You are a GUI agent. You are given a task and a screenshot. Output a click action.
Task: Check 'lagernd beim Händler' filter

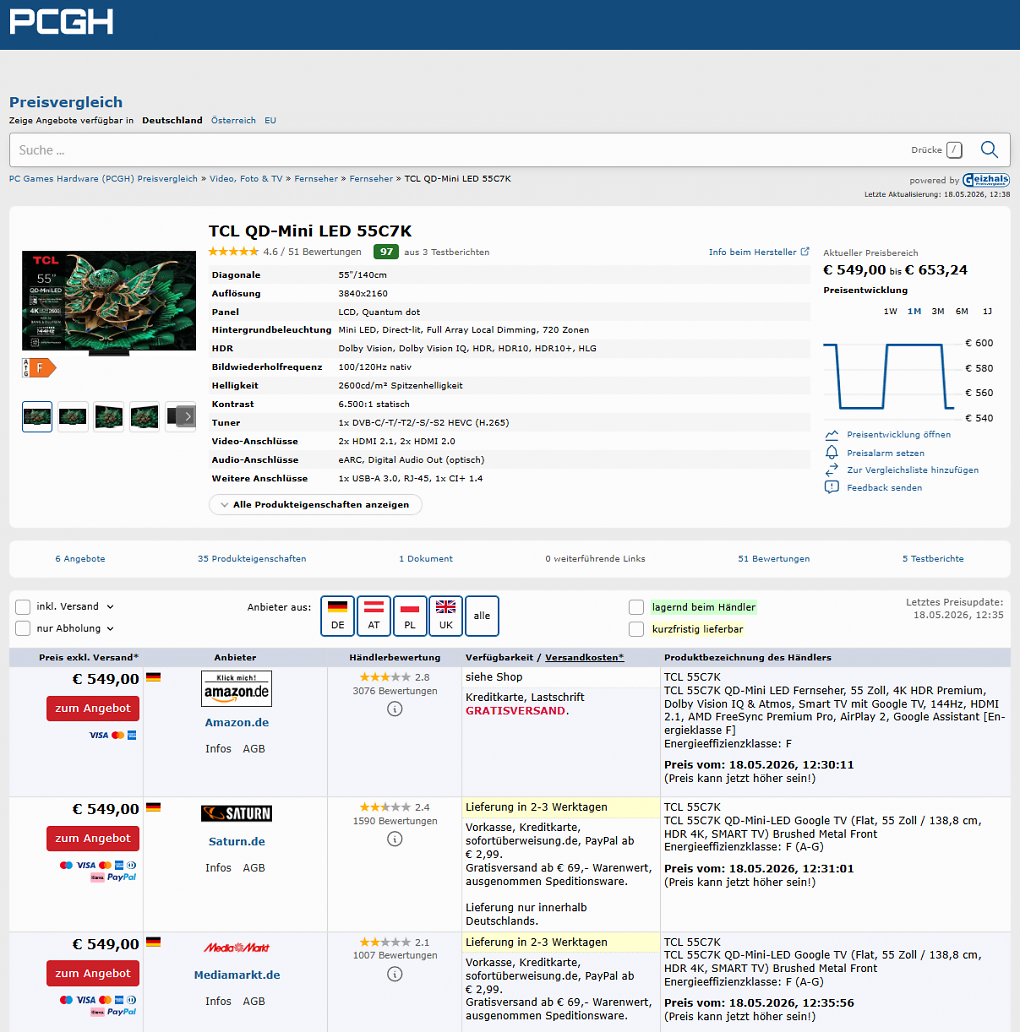(636, 607)
